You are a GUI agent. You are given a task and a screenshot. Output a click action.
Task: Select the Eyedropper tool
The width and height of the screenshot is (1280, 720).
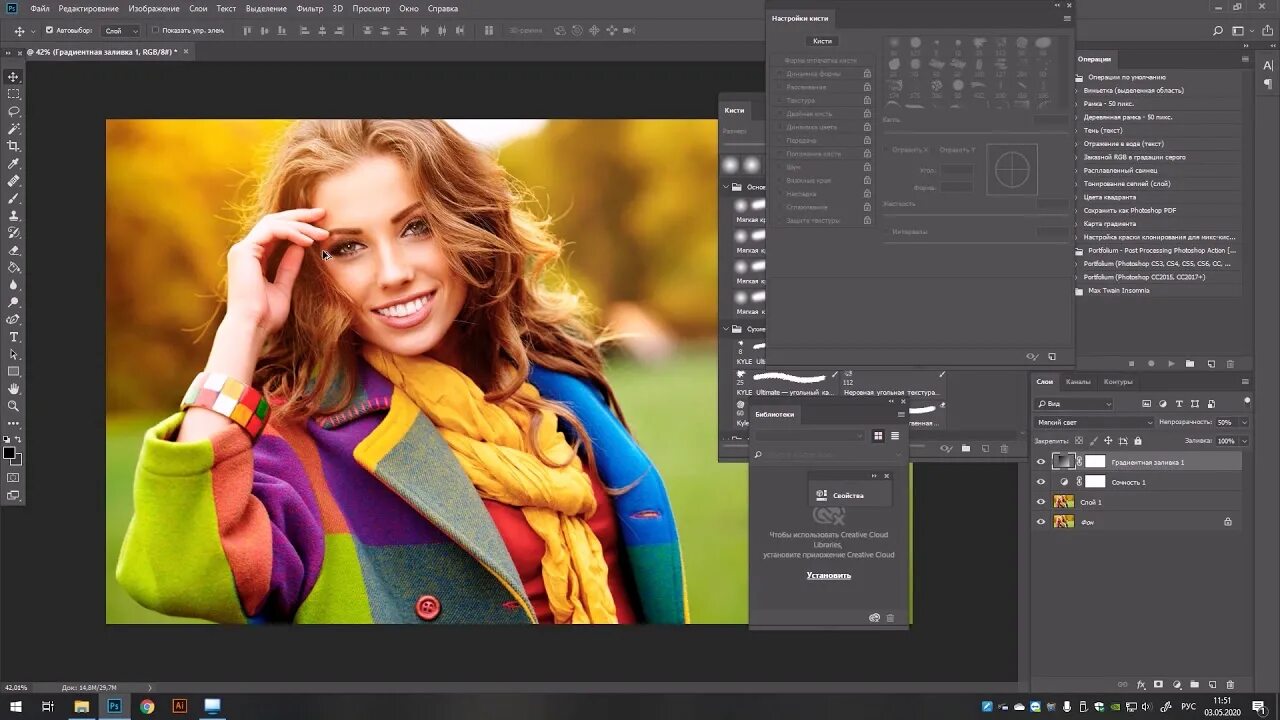click(x=14, y=163)
